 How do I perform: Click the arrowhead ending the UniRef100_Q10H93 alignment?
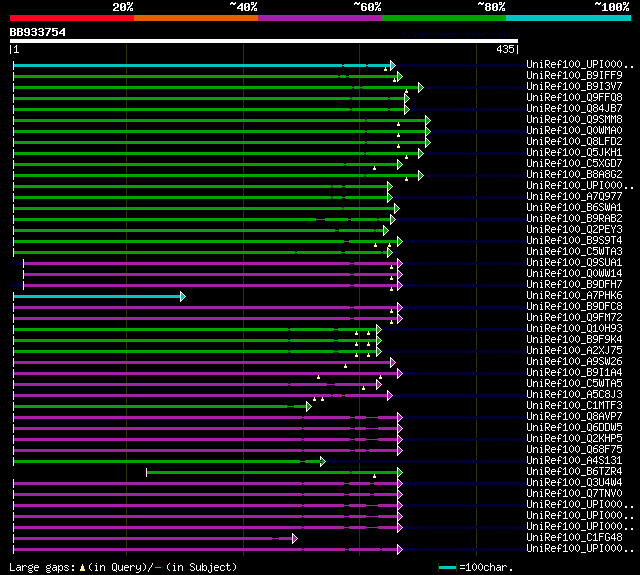tap(379, 329)
